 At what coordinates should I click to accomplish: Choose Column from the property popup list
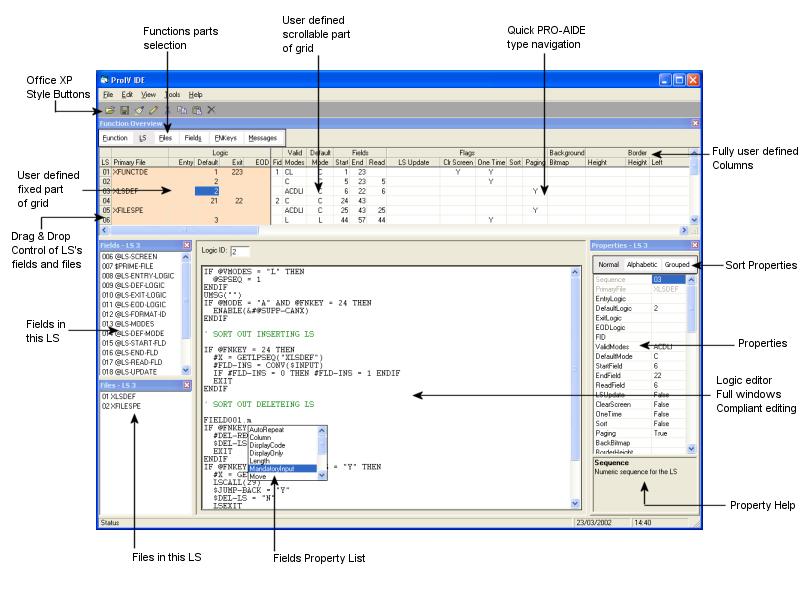point(282,438)
